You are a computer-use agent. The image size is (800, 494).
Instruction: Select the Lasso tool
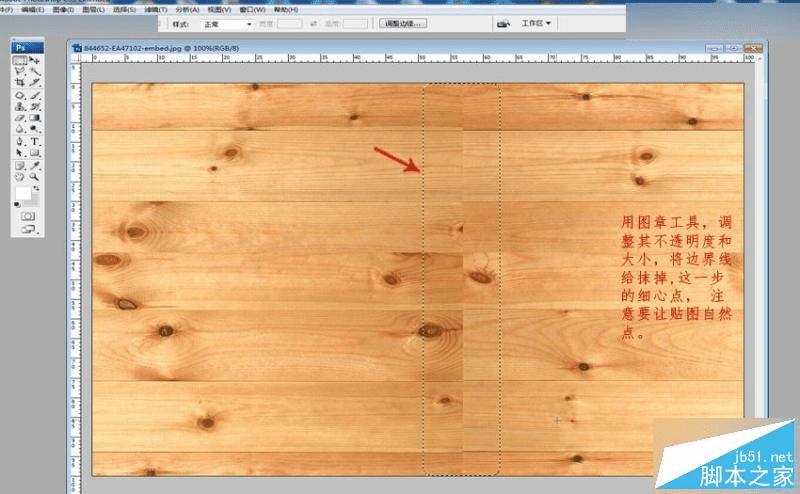[x=20, y=71]
